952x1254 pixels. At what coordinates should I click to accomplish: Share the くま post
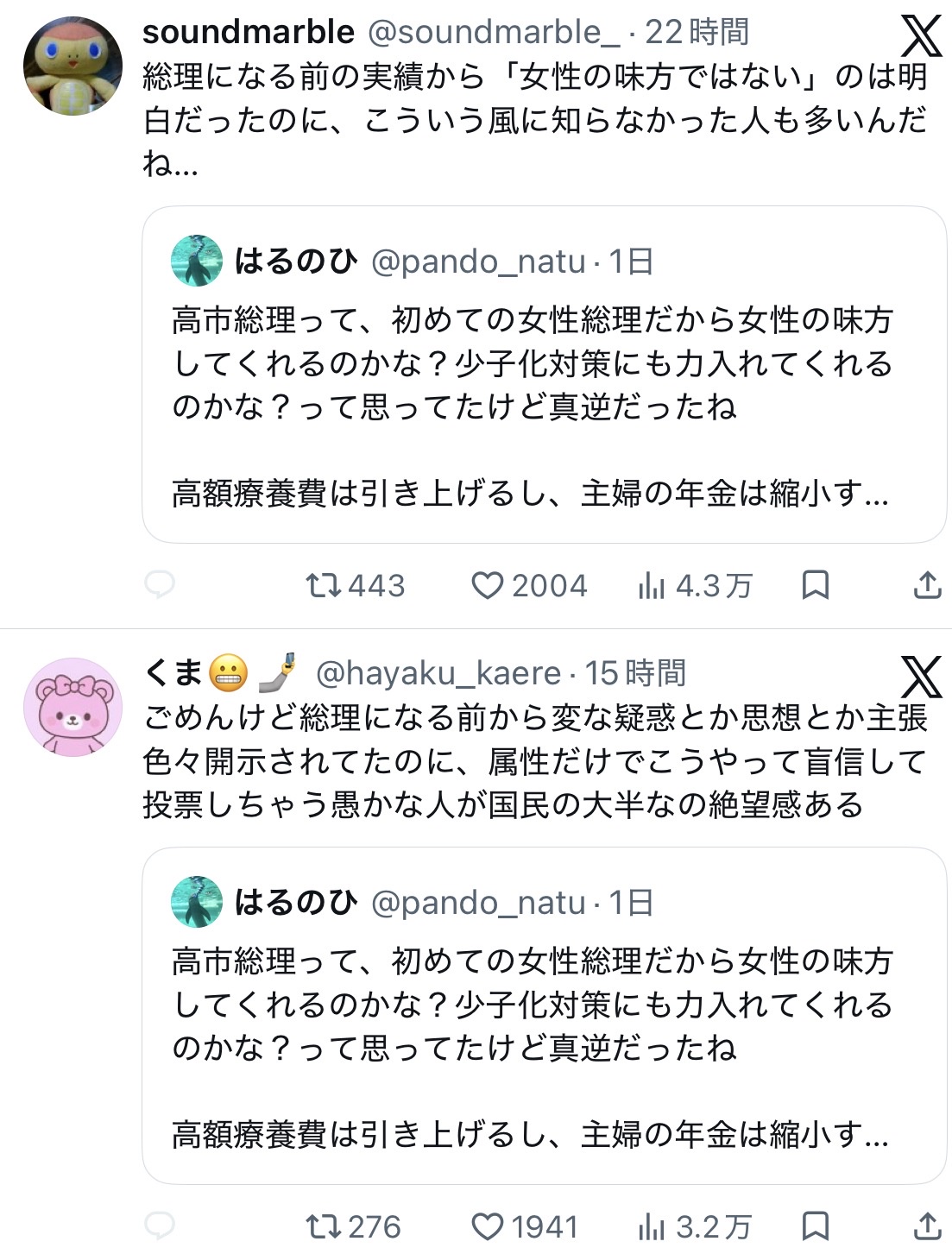coord(927,1226)
